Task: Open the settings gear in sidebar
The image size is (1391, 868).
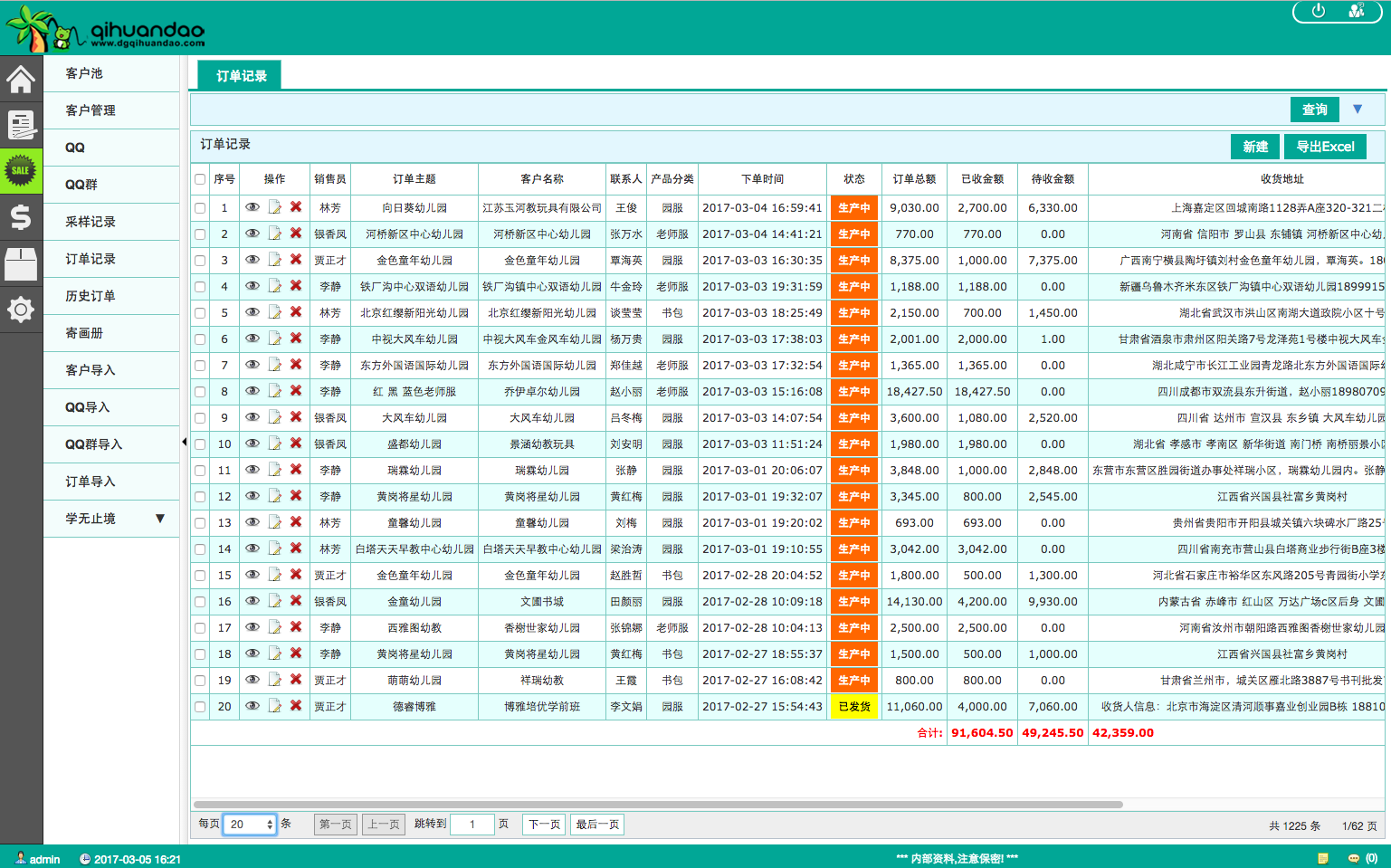Action: tap(21, 310)
